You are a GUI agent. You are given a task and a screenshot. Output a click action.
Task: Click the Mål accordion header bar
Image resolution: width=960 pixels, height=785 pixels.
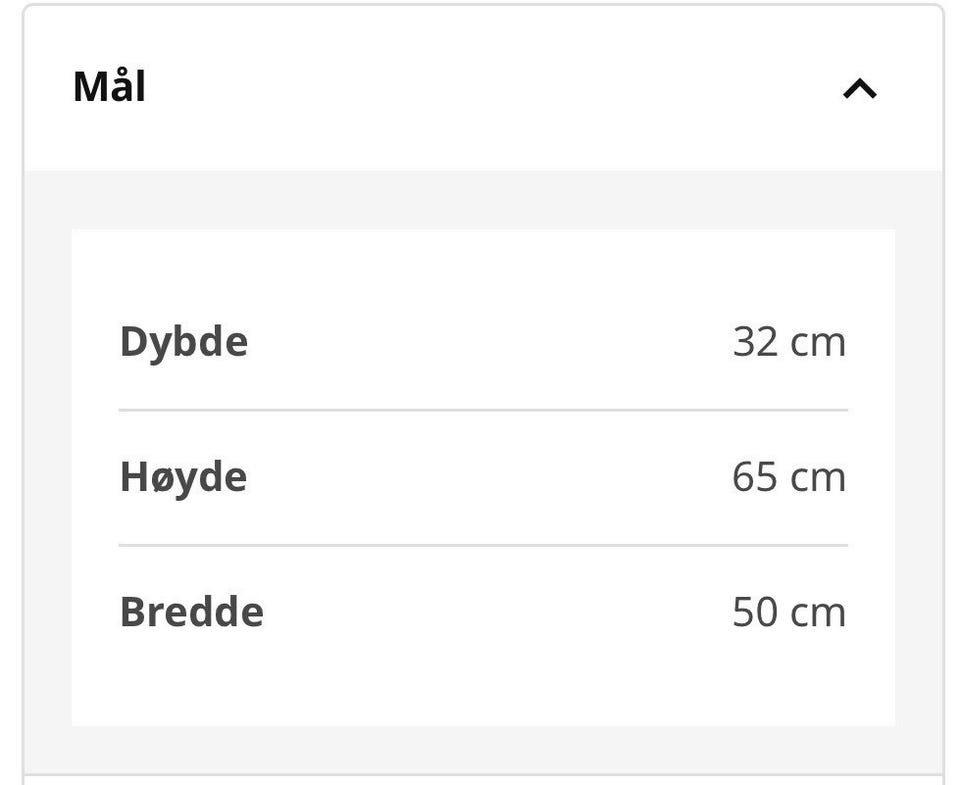pyautogui.click(x=483, y=88)
